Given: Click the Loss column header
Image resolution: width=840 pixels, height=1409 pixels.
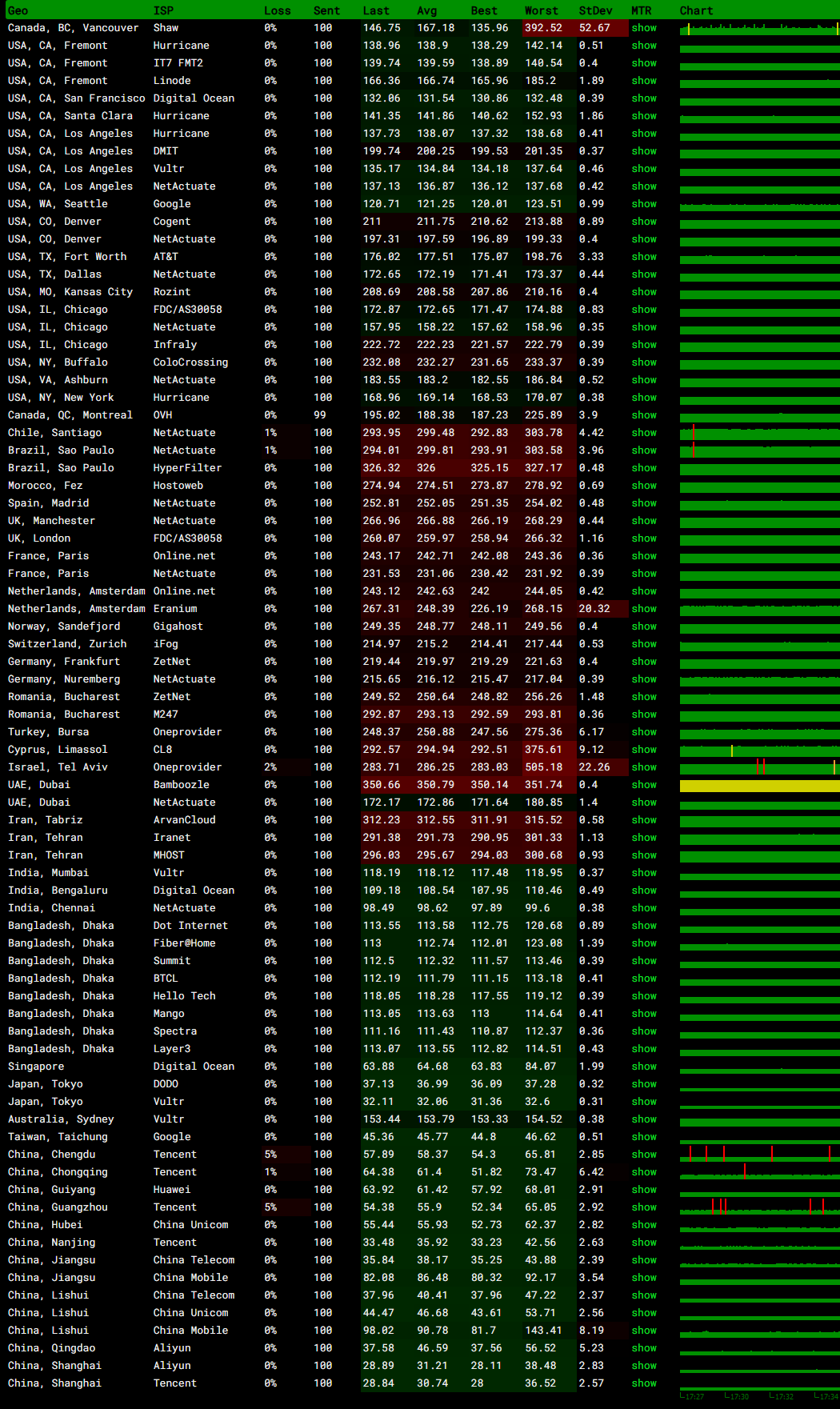Looking at the screenshot, I should [277, 10].
